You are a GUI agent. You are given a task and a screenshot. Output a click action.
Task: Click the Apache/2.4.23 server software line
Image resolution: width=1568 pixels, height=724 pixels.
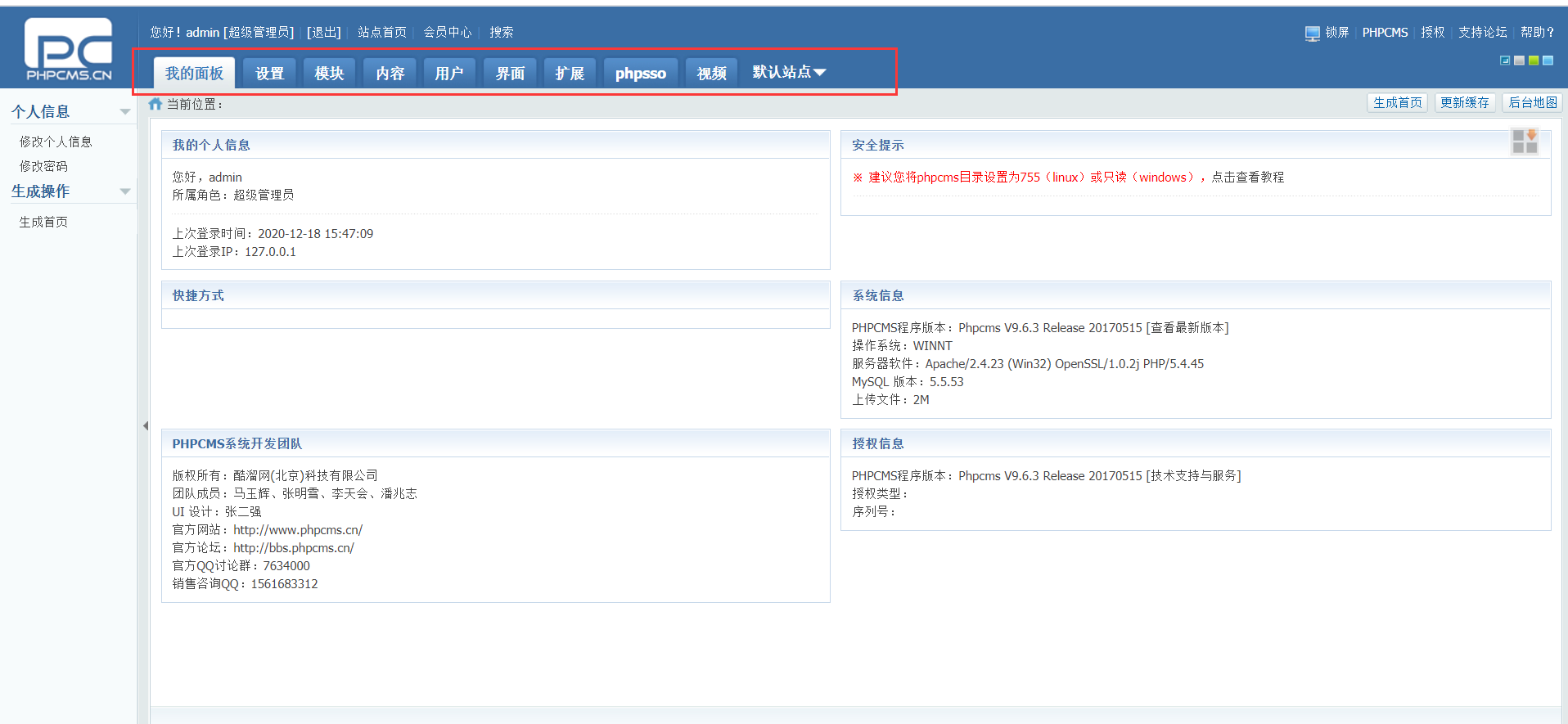point(1028,363)
